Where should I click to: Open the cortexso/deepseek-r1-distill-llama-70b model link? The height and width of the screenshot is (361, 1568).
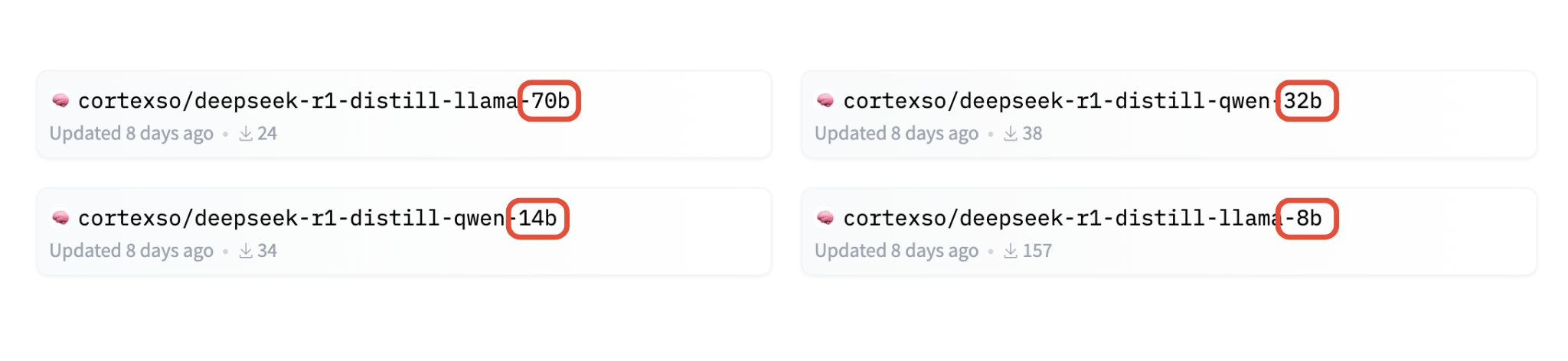coord(323,101)
